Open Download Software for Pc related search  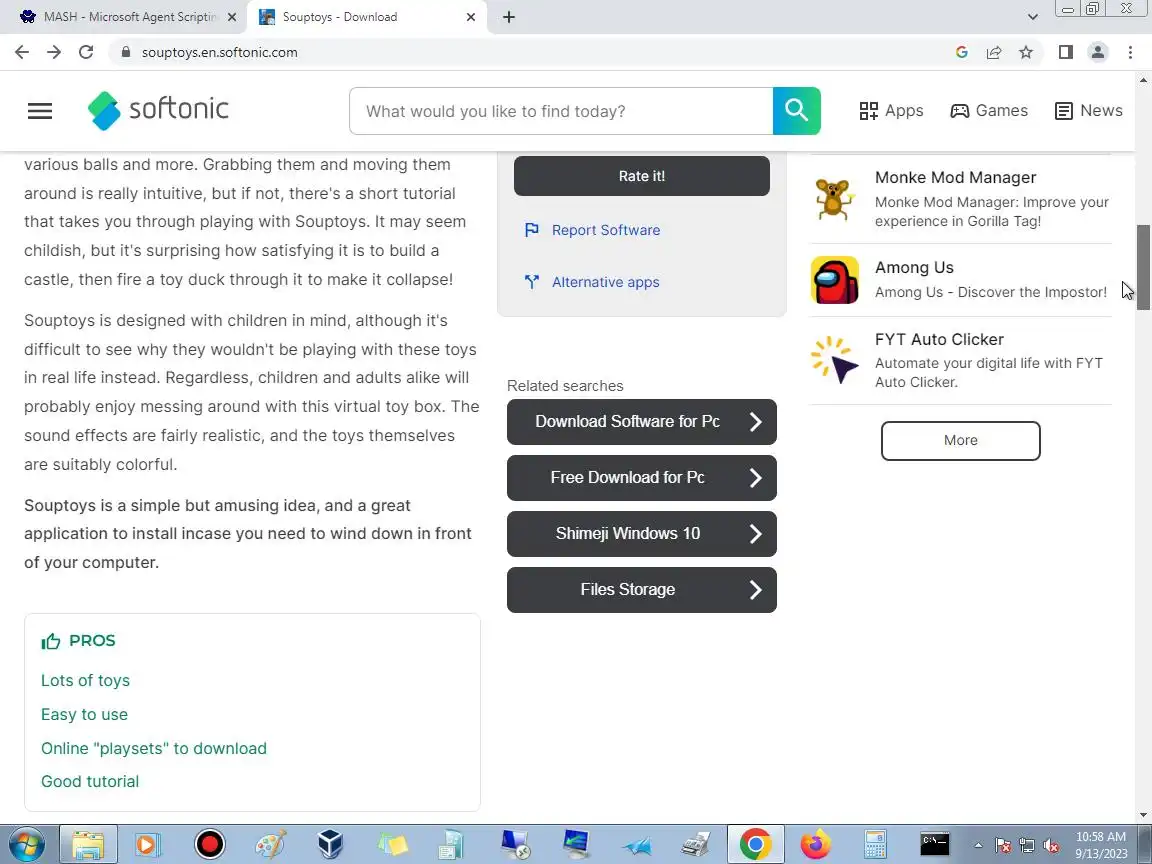(x=641, y=422)
